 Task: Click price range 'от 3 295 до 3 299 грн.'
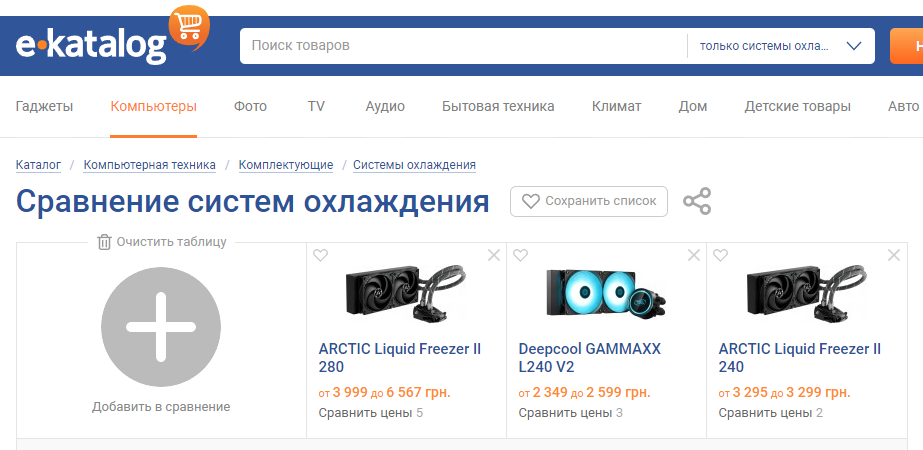pos(785,393)
